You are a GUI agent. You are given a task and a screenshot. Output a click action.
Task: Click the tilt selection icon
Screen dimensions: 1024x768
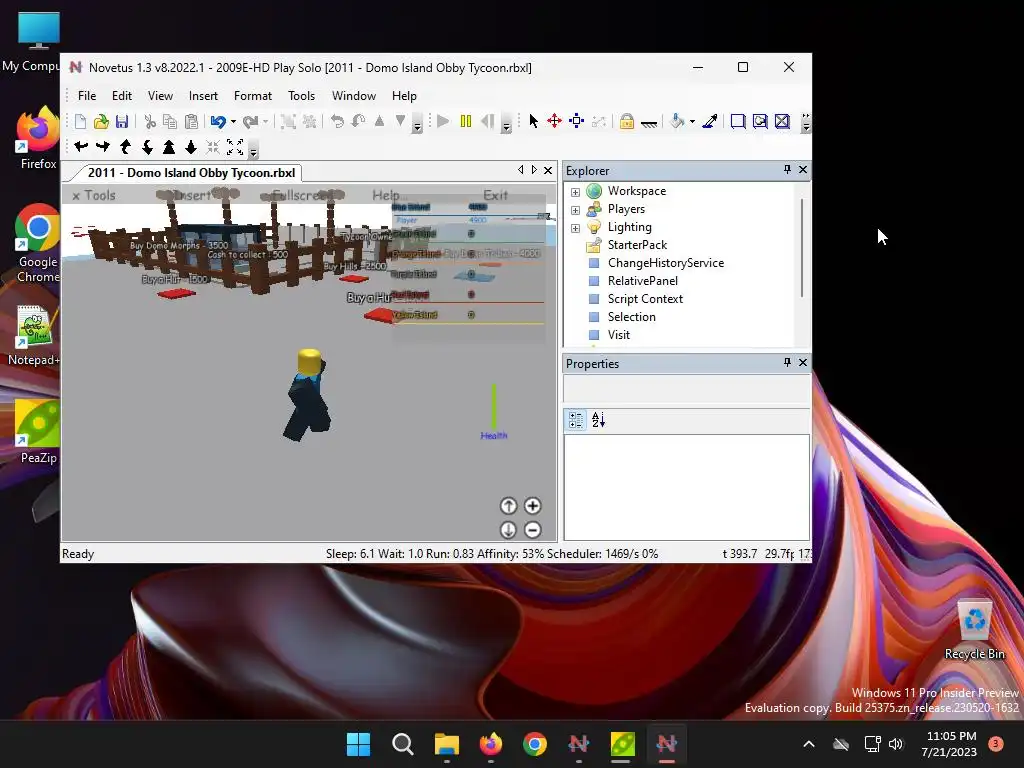[x=359, y=121]
